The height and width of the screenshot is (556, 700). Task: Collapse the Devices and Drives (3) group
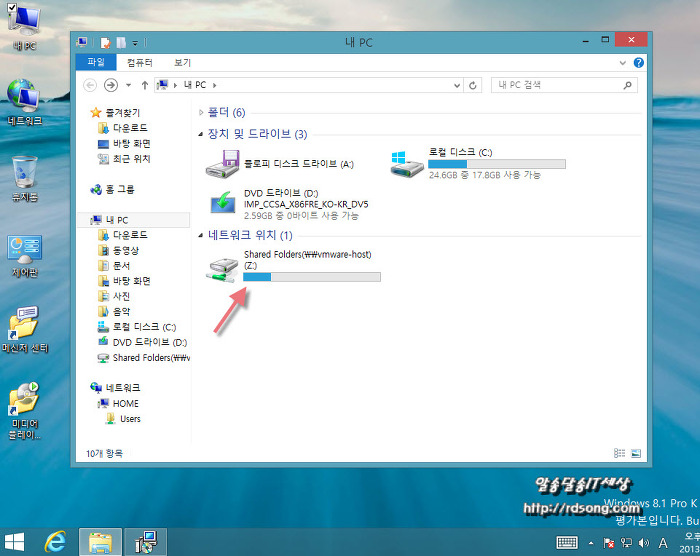point(201,134)
